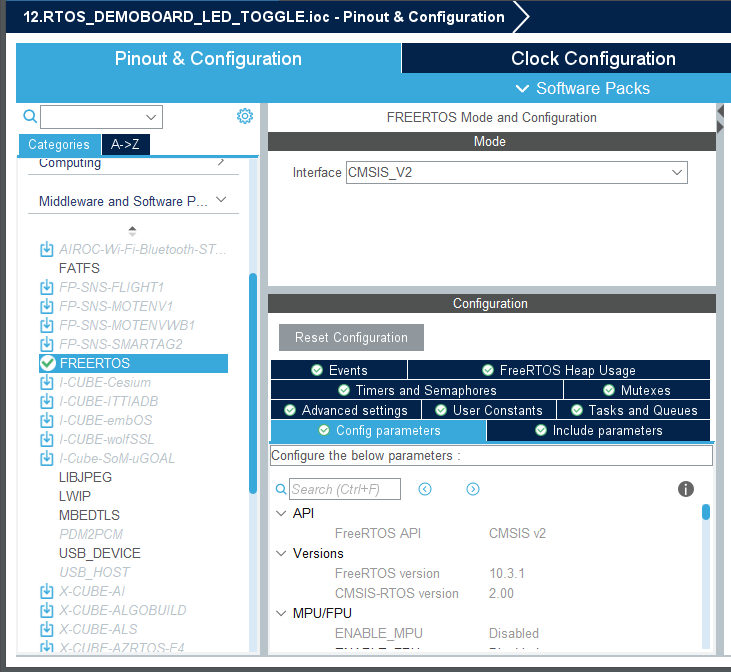This screenshot has height=672, width=731.
Task: Select FATFS middleware
Action: [x=79, y=268]
